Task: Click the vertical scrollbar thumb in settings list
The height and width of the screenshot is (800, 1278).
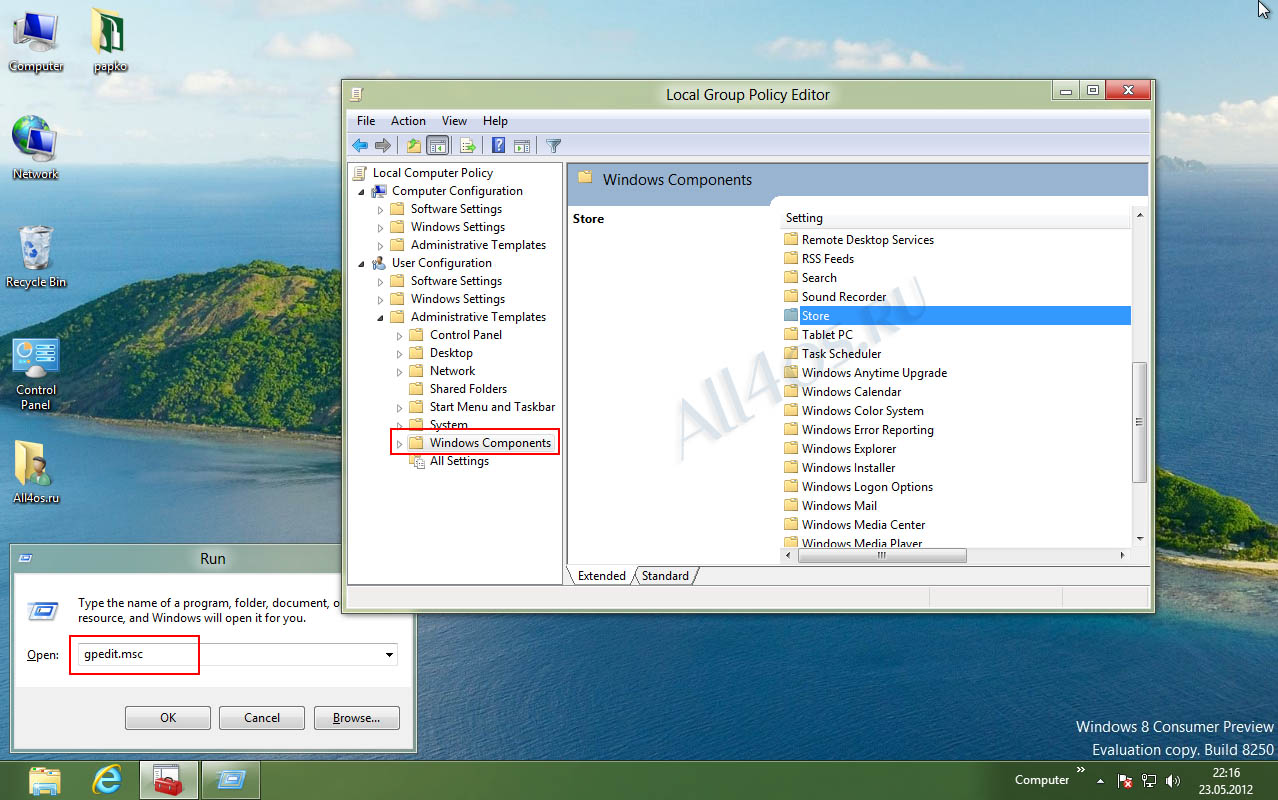Action: point(1139,422)
